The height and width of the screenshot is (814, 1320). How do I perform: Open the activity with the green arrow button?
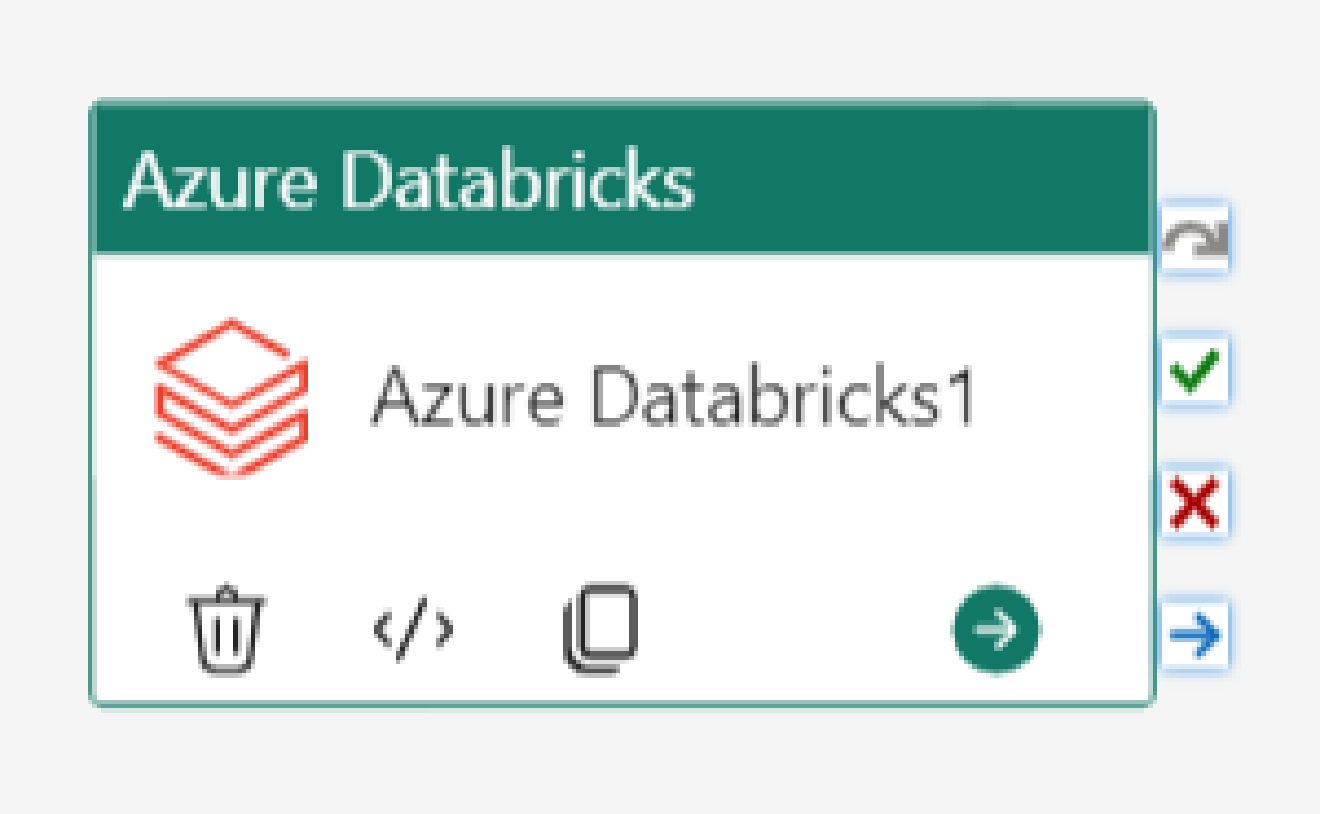coord(994,630)
